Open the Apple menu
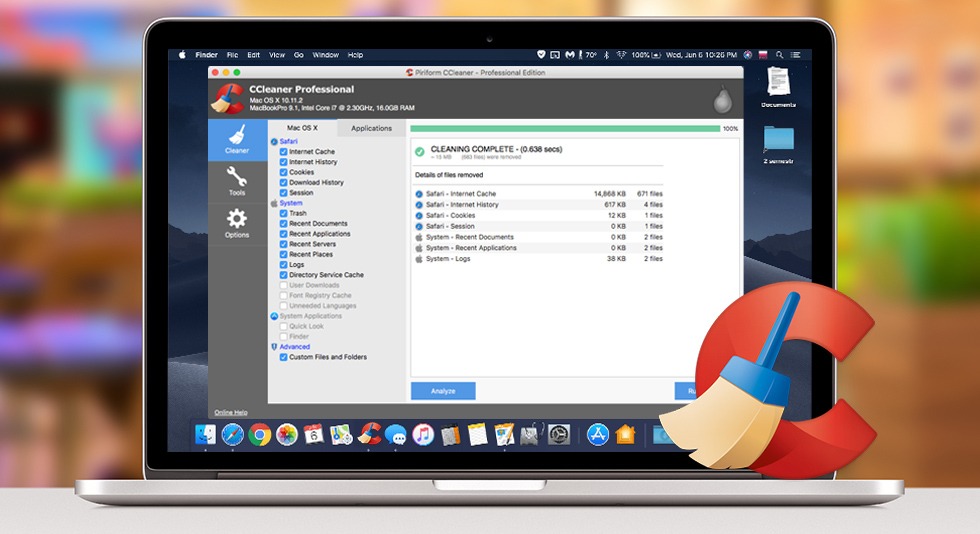 182,55
